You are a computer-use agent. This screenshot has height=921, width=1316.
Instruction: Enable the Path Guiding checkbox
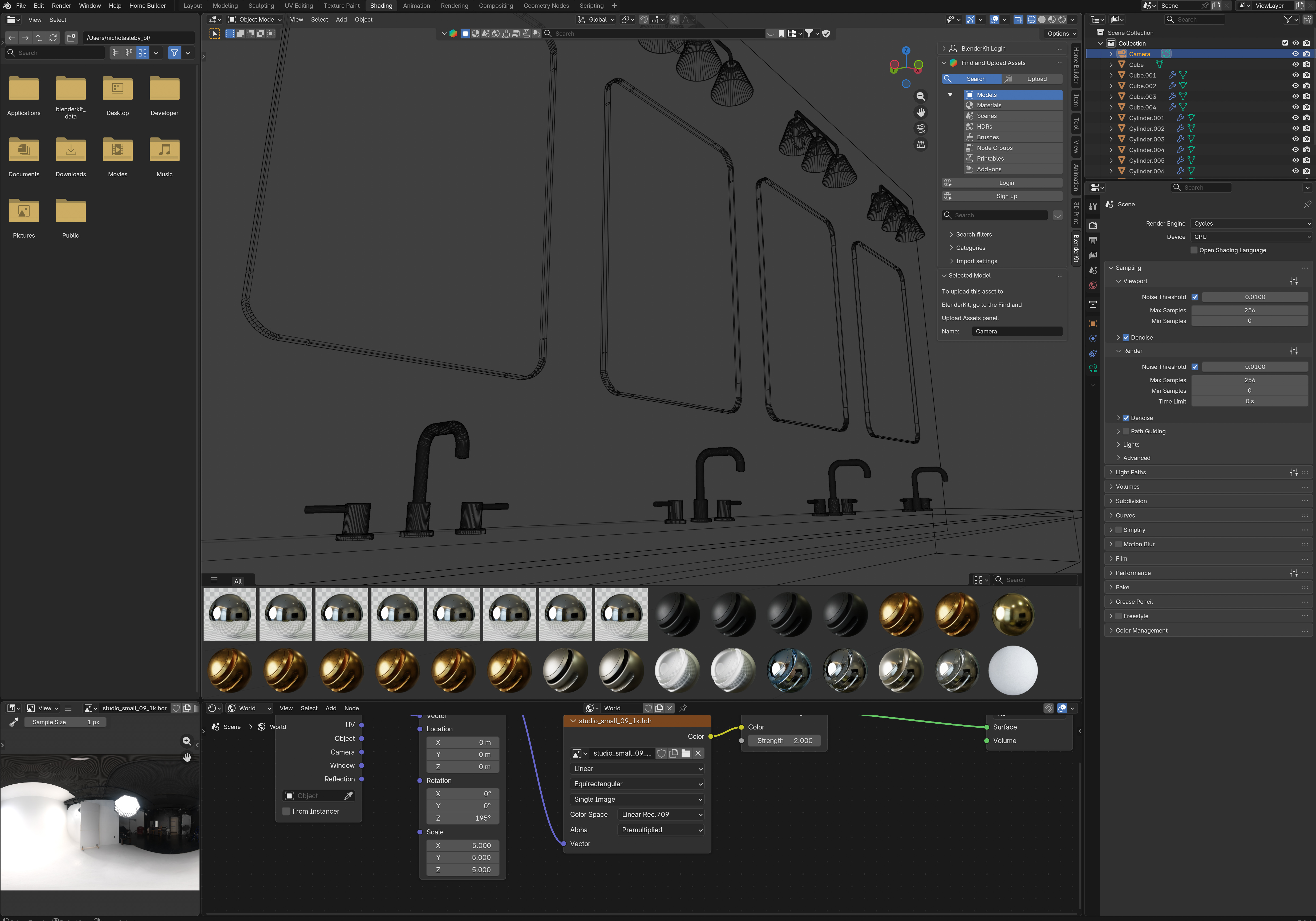tap(1126, 431)
